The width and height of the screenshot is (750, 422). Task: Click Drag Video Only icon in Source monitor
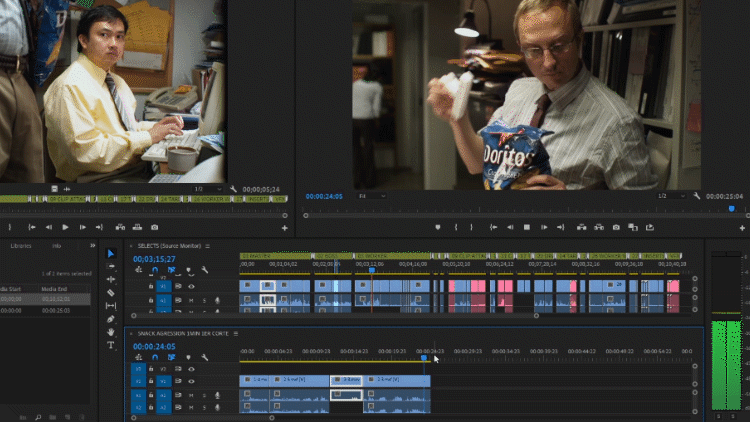tap(55, 189)
